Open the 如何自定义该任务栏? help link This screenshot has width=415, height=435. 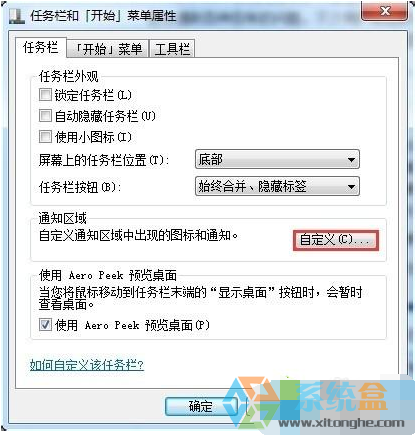(87, 365)
